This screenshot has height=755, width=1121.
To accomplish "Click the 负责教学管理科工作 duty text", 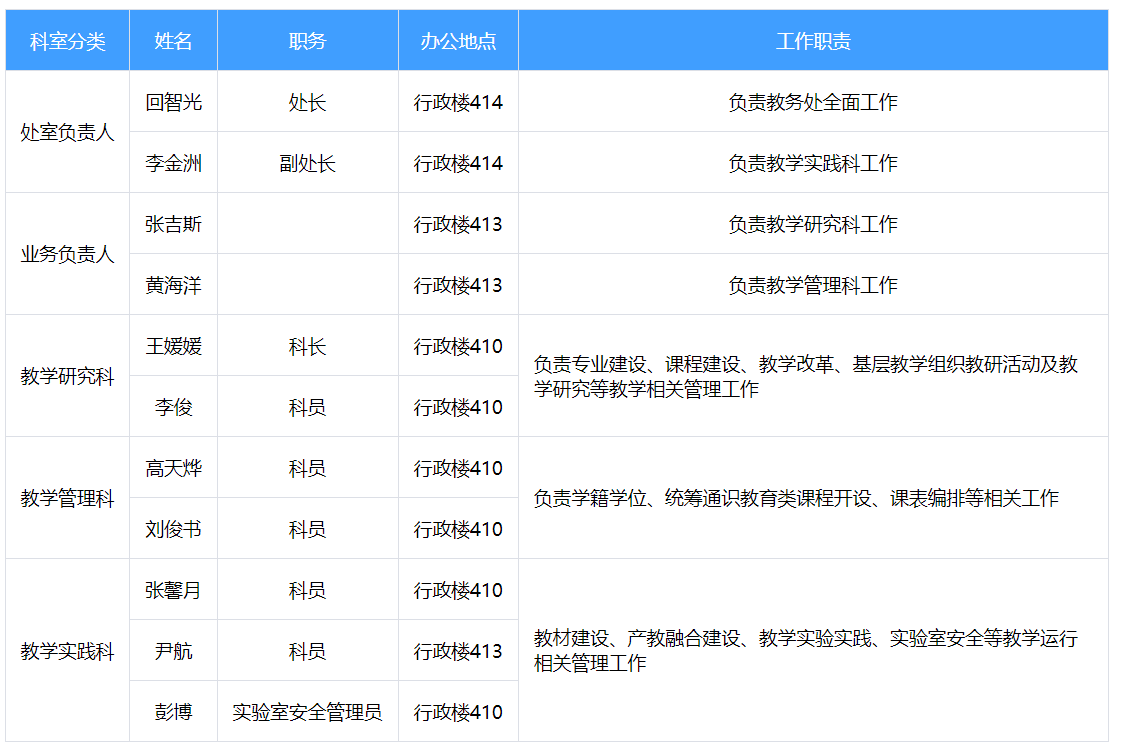I will point(813,285).
